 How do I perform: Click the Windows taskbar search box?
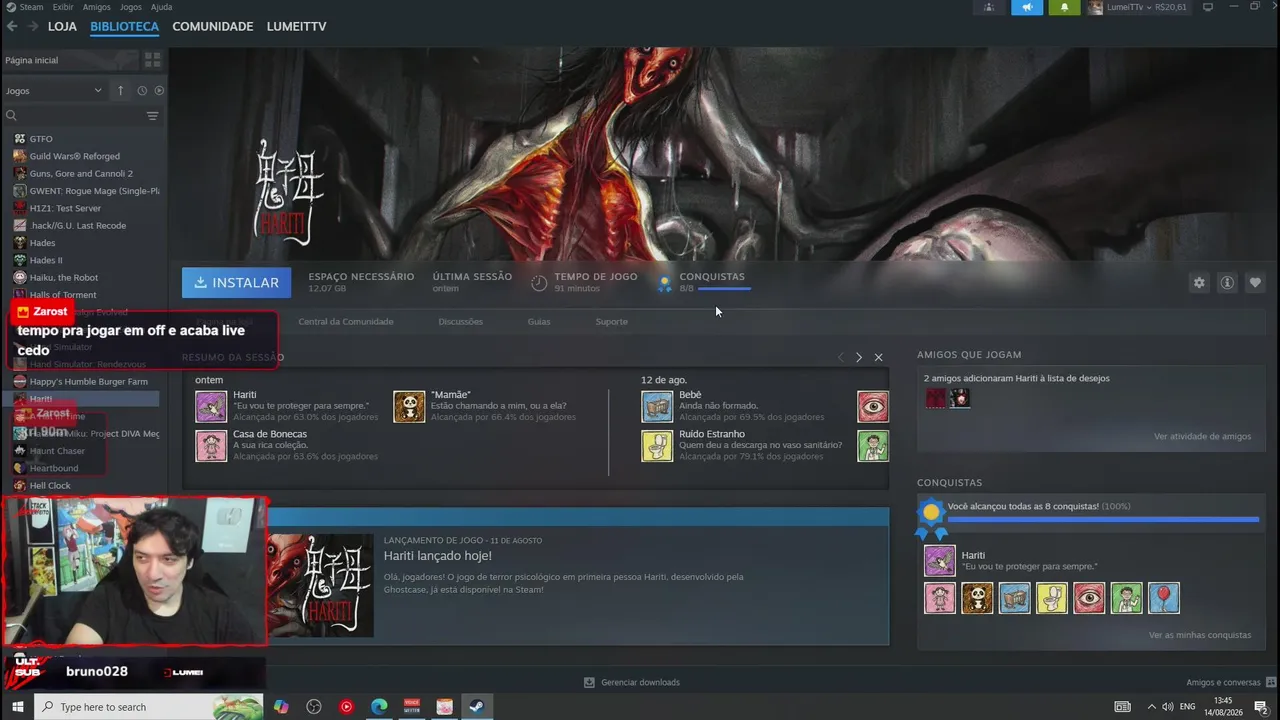point(149,707)
